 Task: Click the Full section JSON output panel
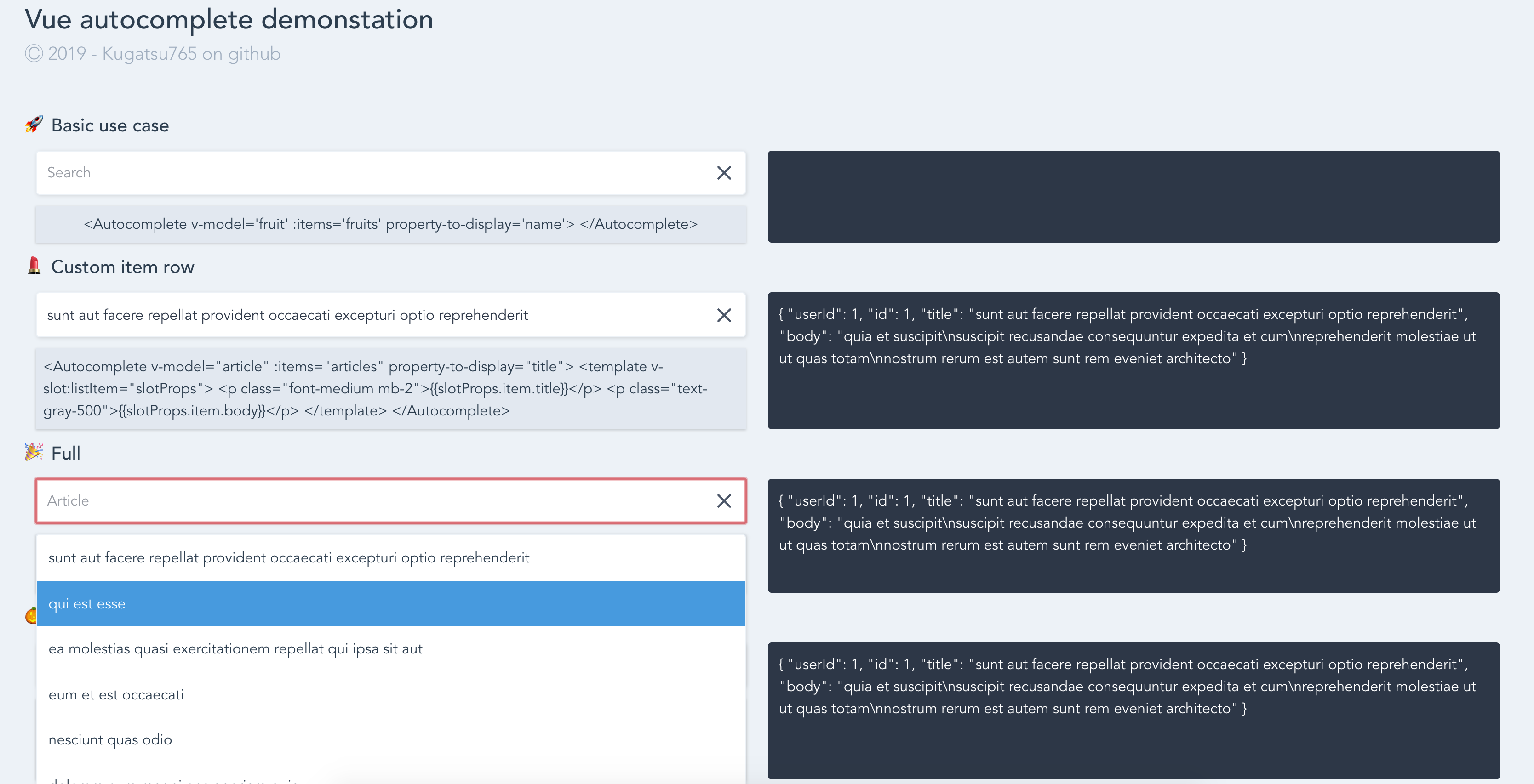point(1133,535)
